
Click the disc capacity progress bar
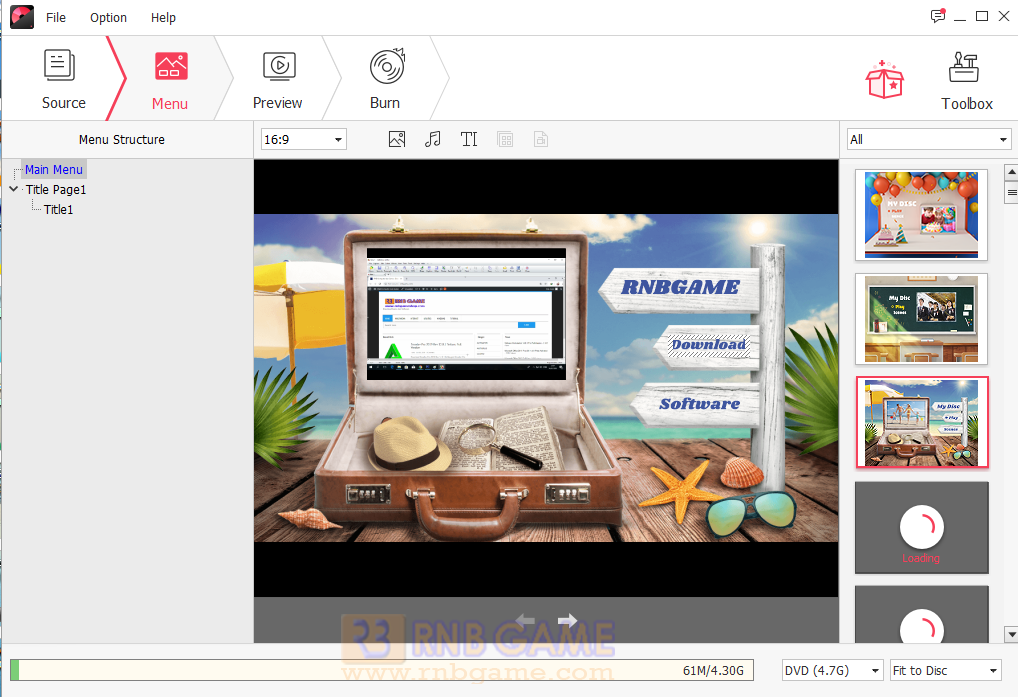pyautogui.click(x=382, y=670)
